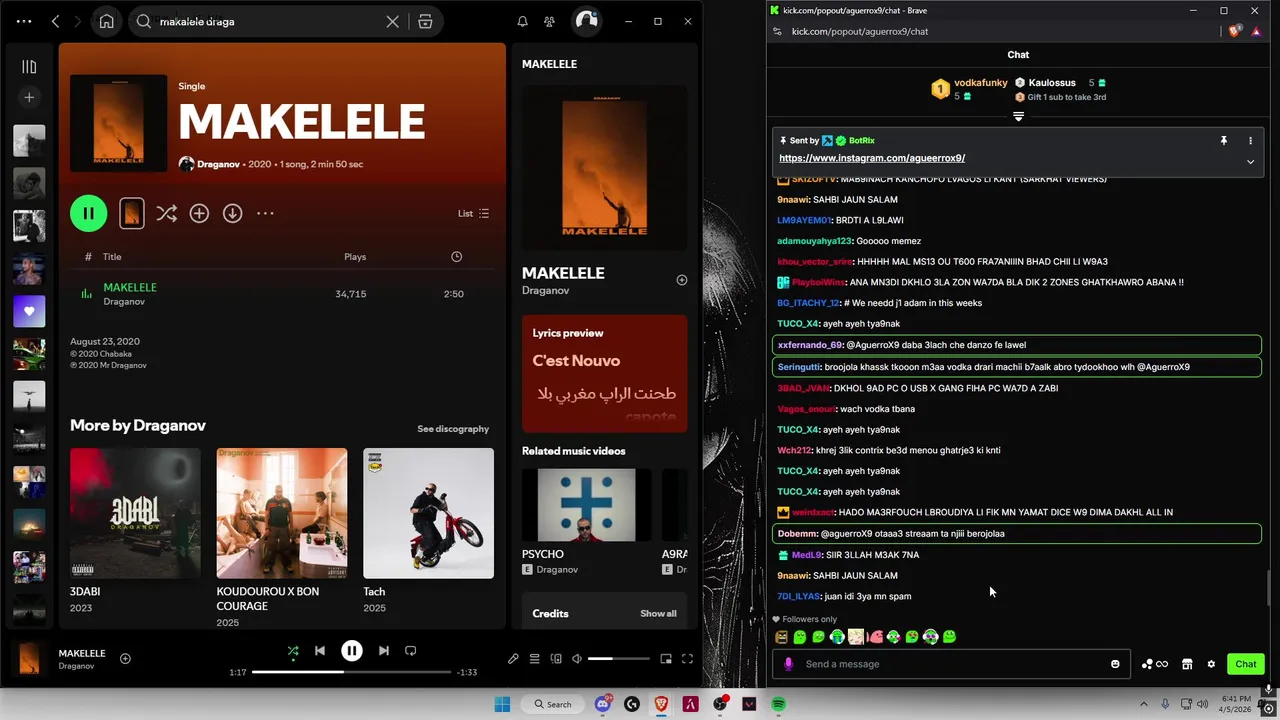Open site settings icon in Brave address bar

pos(777,31)
